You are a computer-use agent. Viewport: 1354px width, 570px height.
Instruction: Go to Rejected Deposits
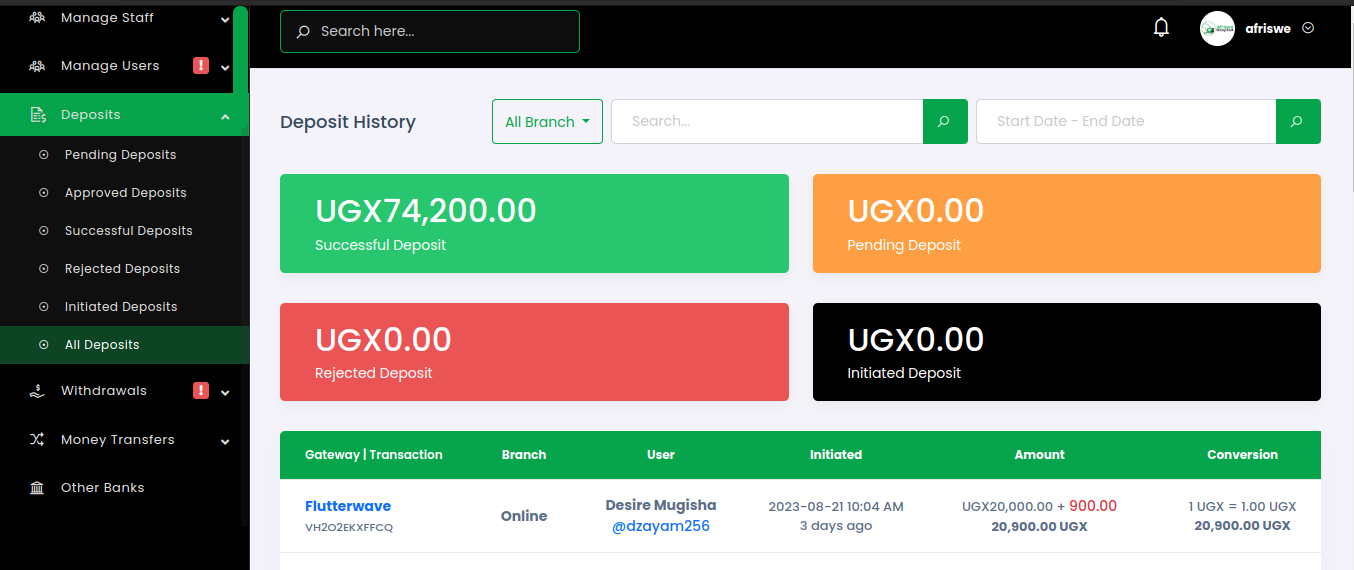122,269
